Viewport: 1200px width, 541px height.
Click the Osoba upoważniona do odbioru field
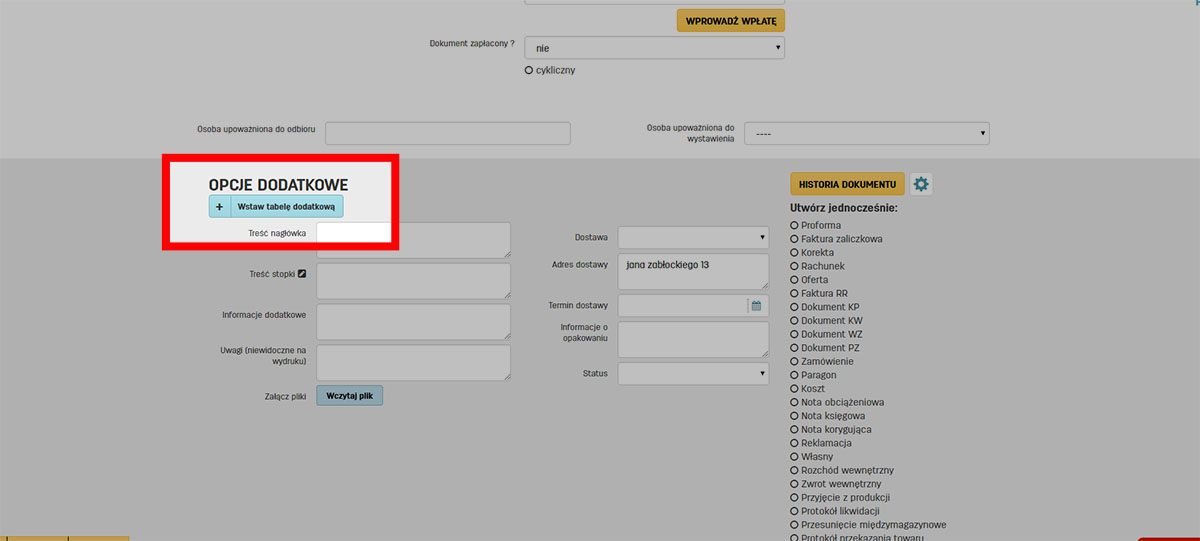(447, 133)
